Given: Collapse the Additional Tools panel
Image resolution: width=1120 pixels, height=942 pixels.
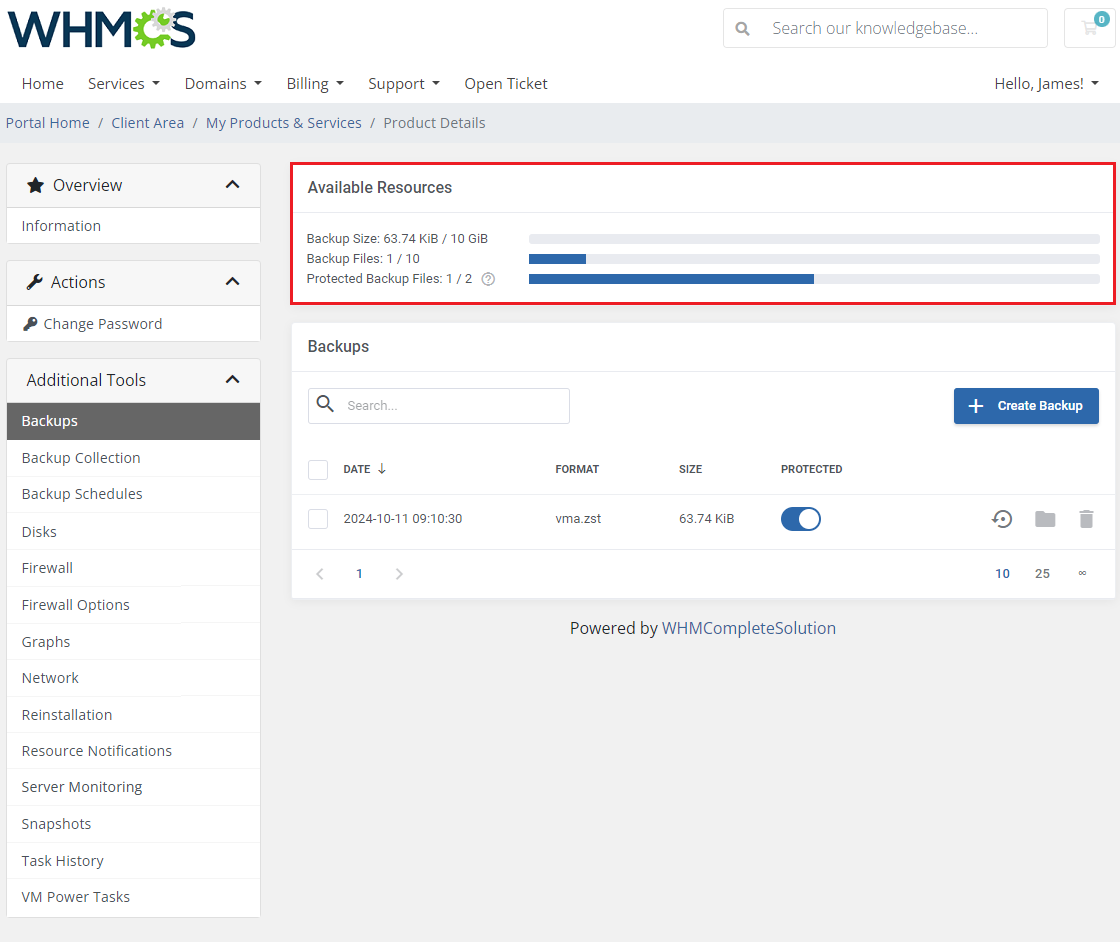Looking at the screenshot, I should pos(232,380).
